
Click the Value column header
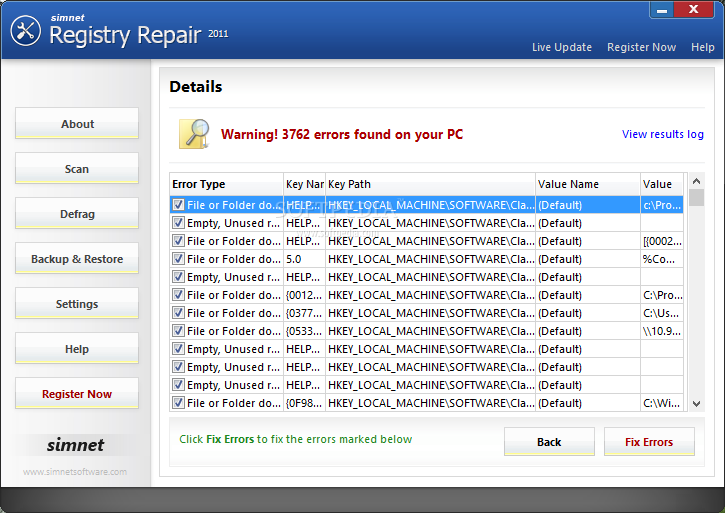coord(662,184)
